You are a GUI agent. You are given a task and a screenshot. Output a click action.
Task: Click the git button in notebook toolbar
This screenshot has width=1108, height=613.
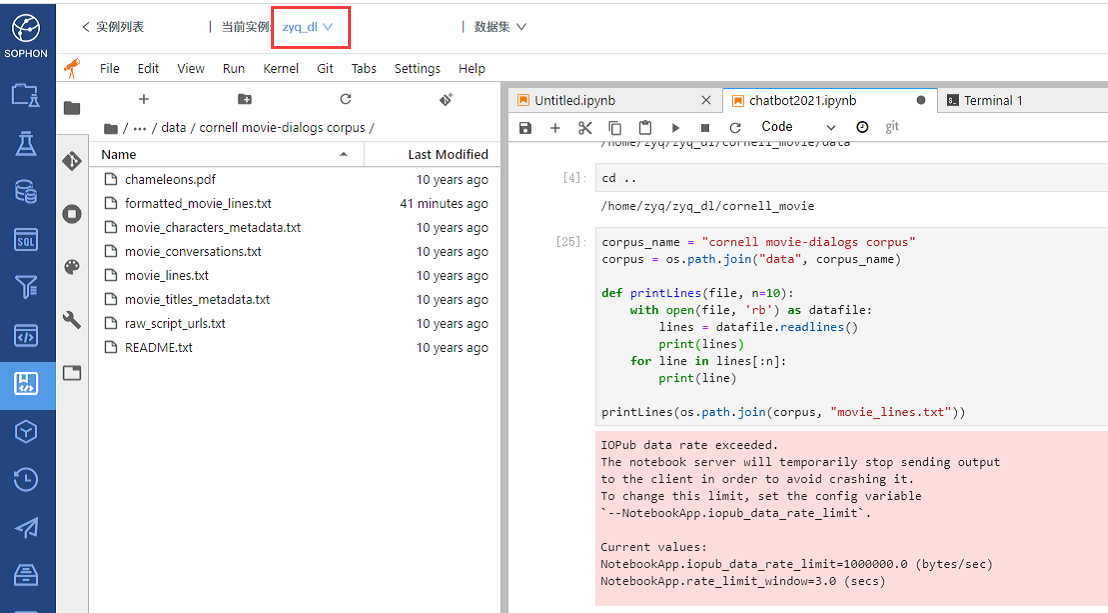coord(892,127)
